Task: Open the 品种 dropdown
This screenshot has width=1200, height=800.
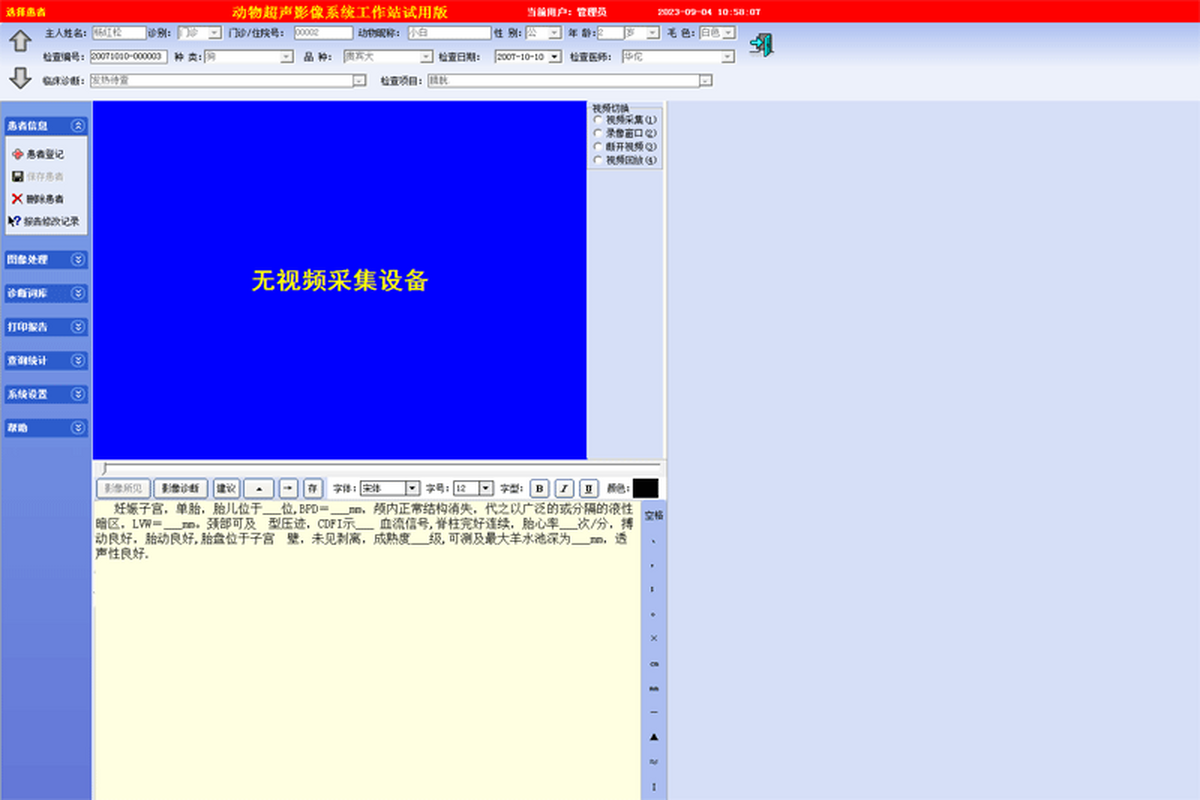Action: [426, 57]
